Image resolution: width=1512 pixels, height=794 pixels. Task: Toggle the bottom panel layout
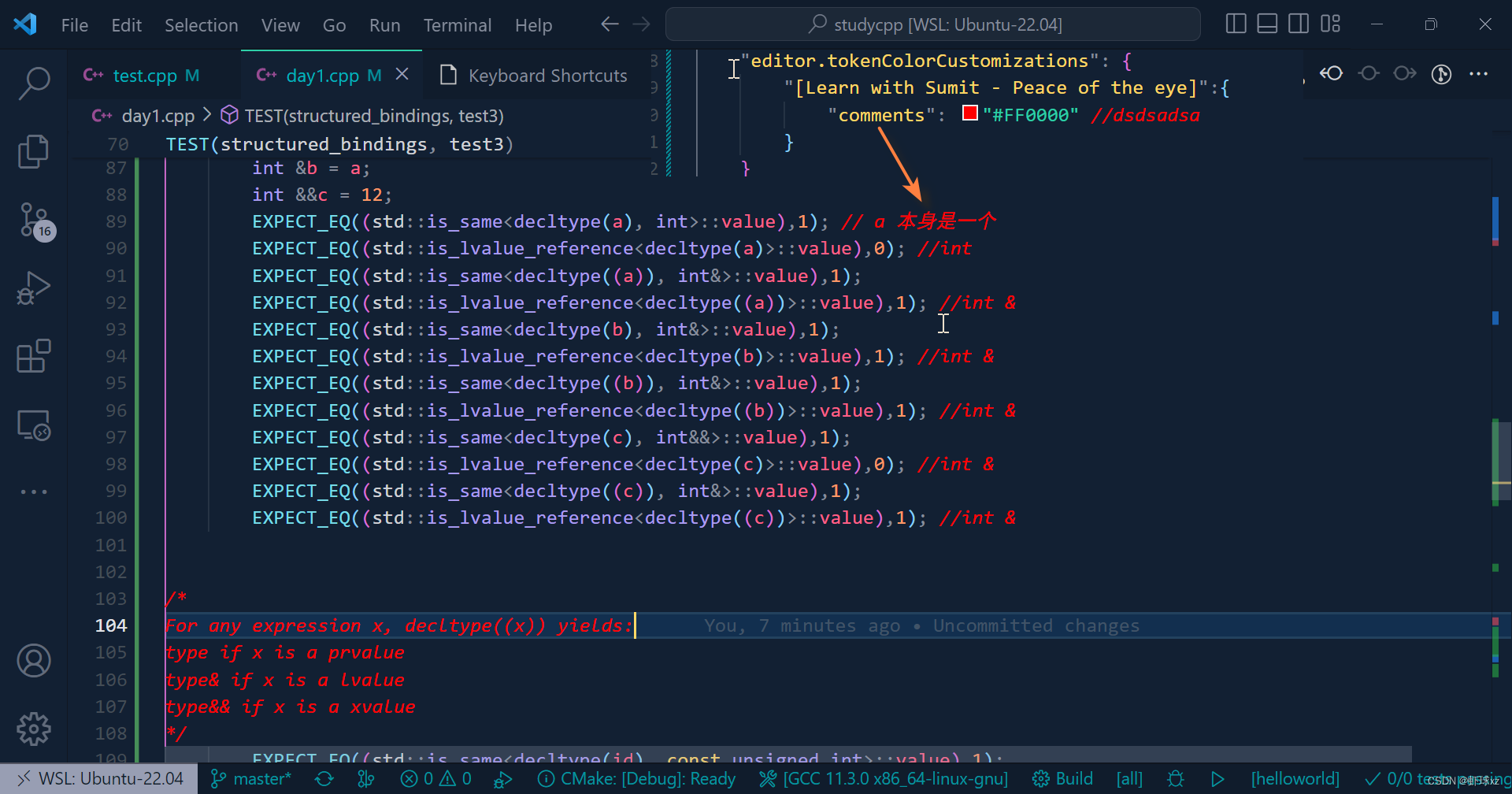(1267, 24)
